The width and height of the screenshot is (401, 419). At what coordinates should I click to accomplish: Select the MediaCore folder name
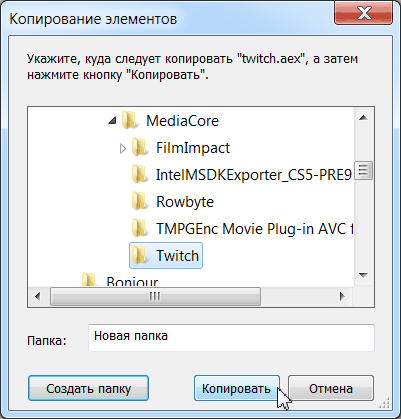[x=182, y=121]
